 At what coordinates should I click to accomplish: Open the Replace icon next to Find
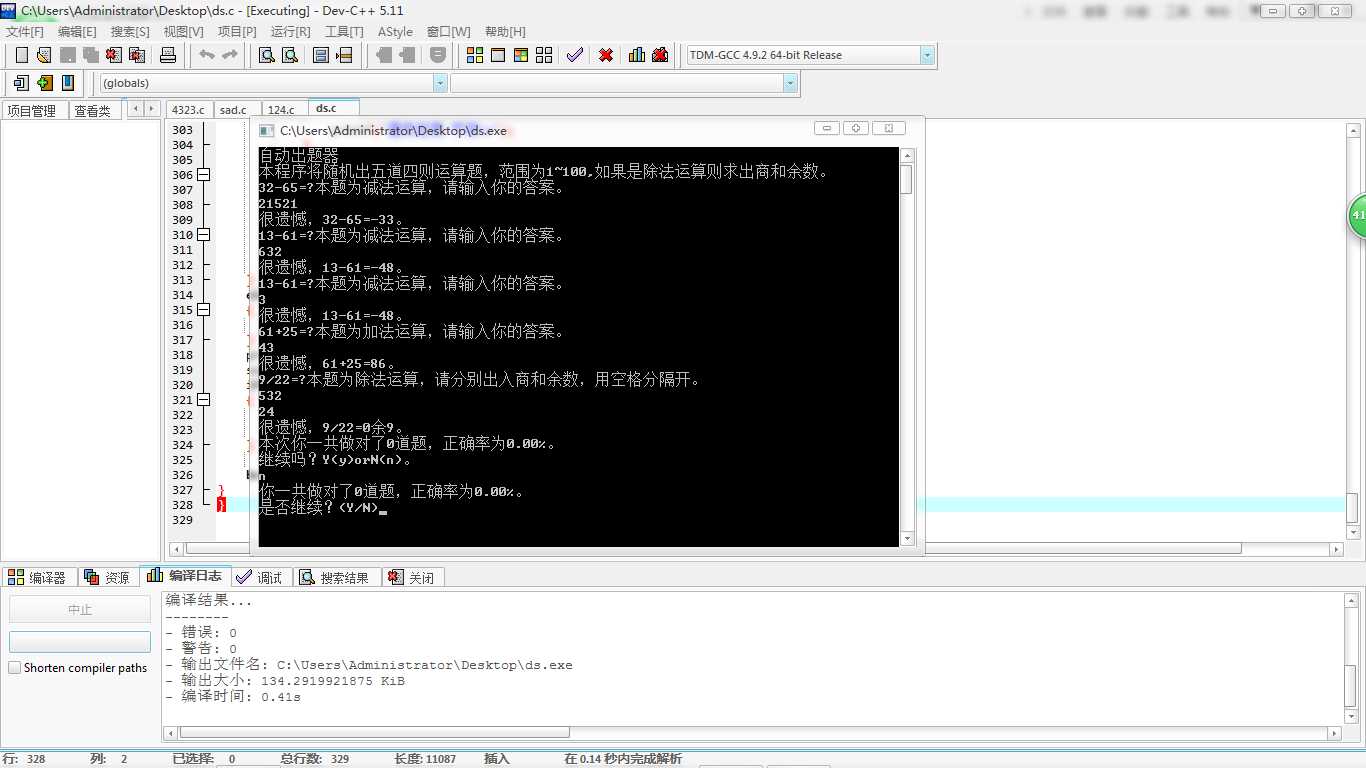coord(290,55)
